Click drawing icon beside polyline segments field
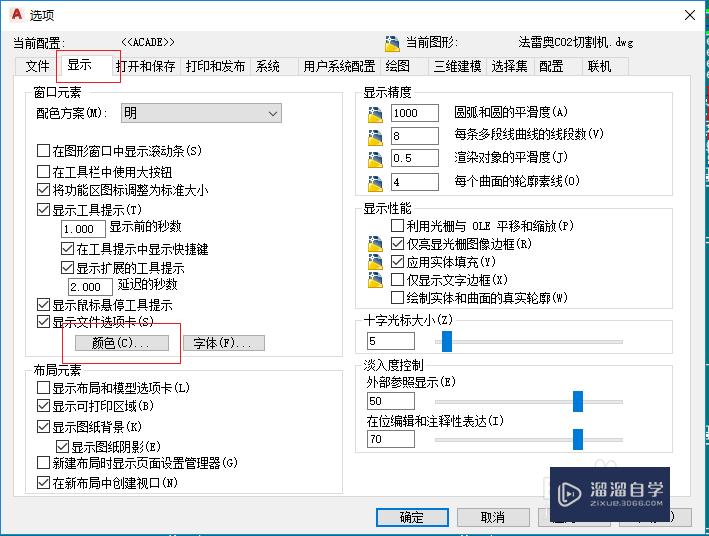The width and height of the screenshot is (709, 536). click(375, 137)
